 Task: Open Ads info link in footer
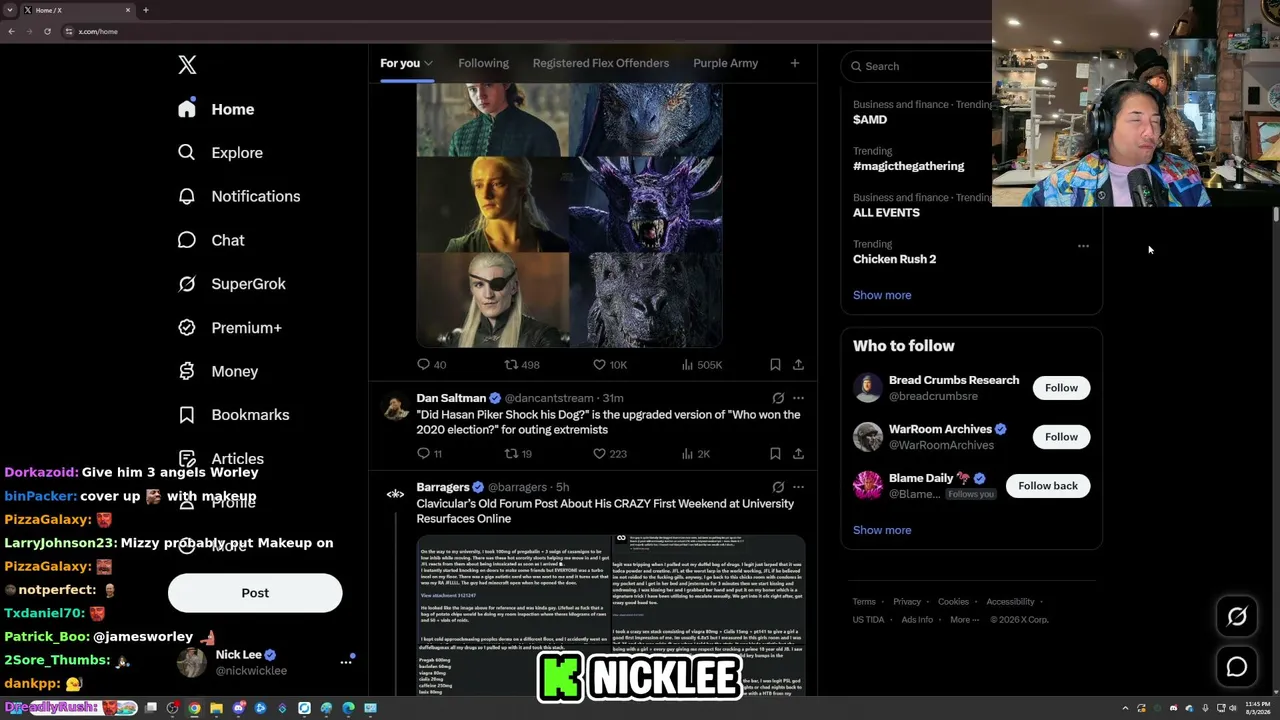tap(917, 620)
